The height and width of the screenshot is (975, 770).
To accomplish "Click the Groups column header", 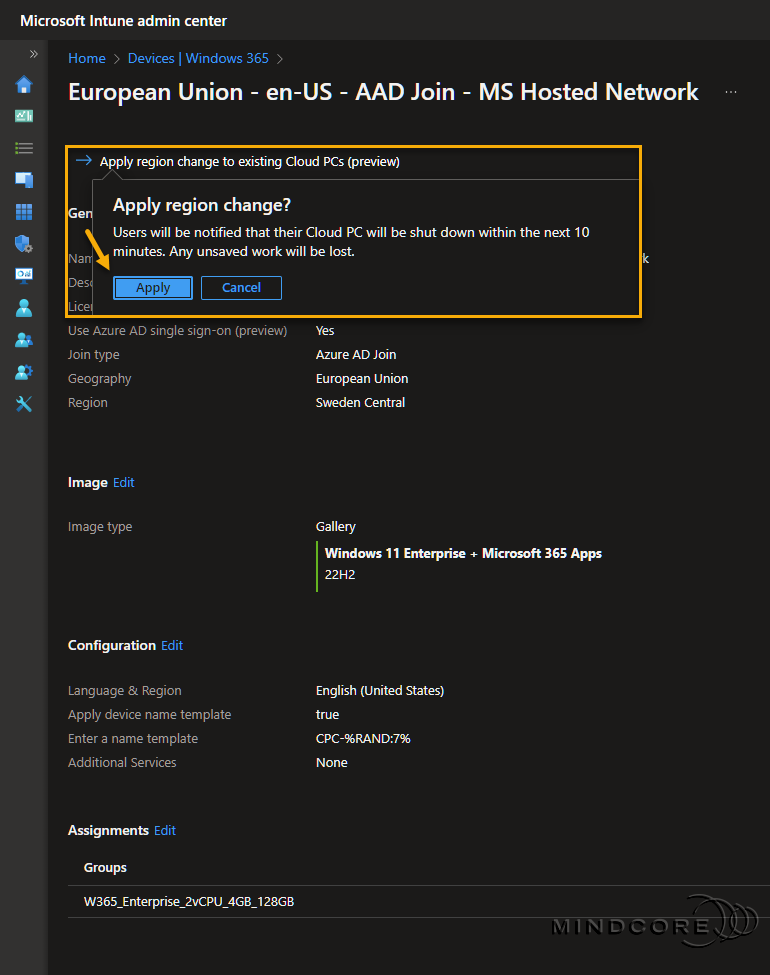I will 105,867.
